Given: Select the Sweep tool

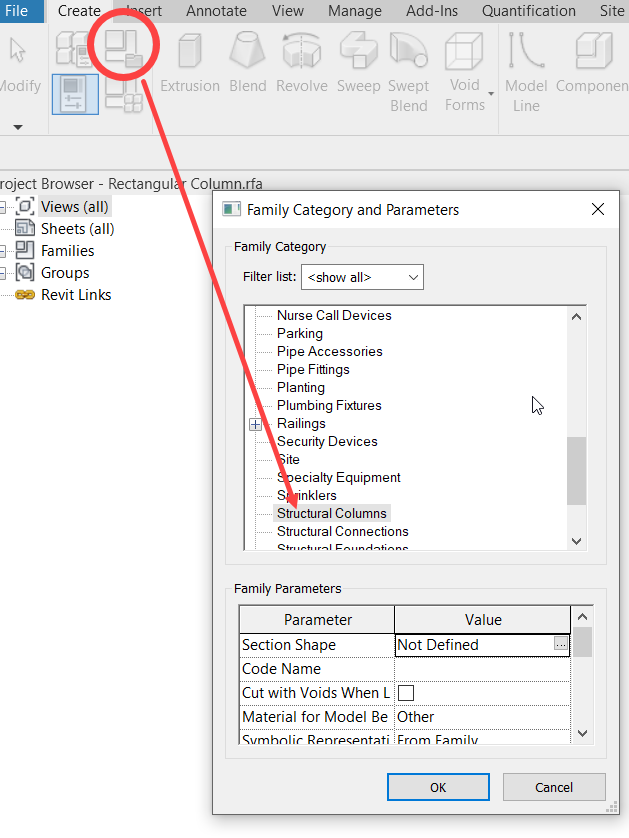Looking at the screenshot, I should coord(358,60).
